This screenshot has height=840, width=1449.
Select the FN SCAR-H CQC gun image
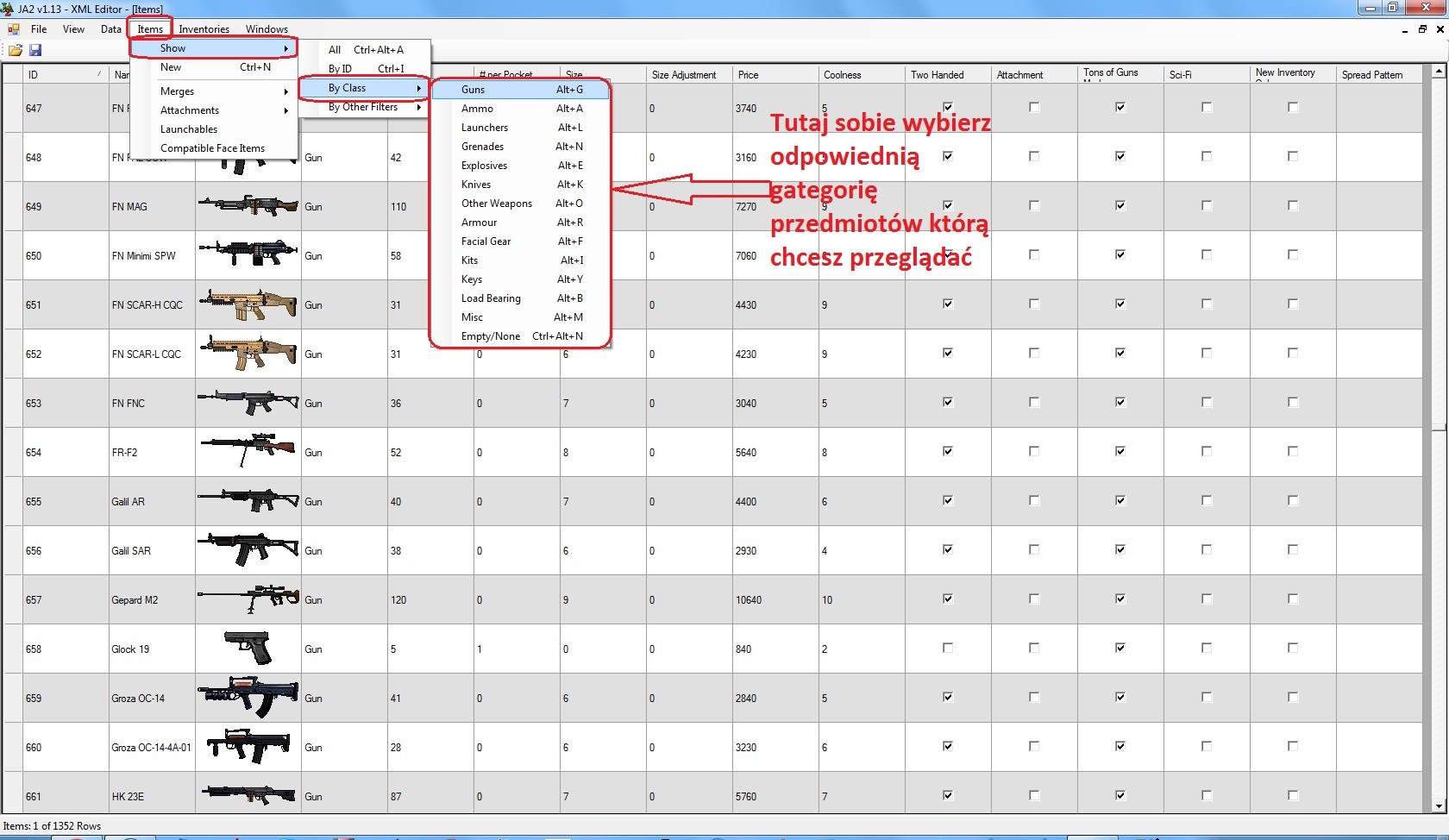pyautogui.click(x=248, y=304)
